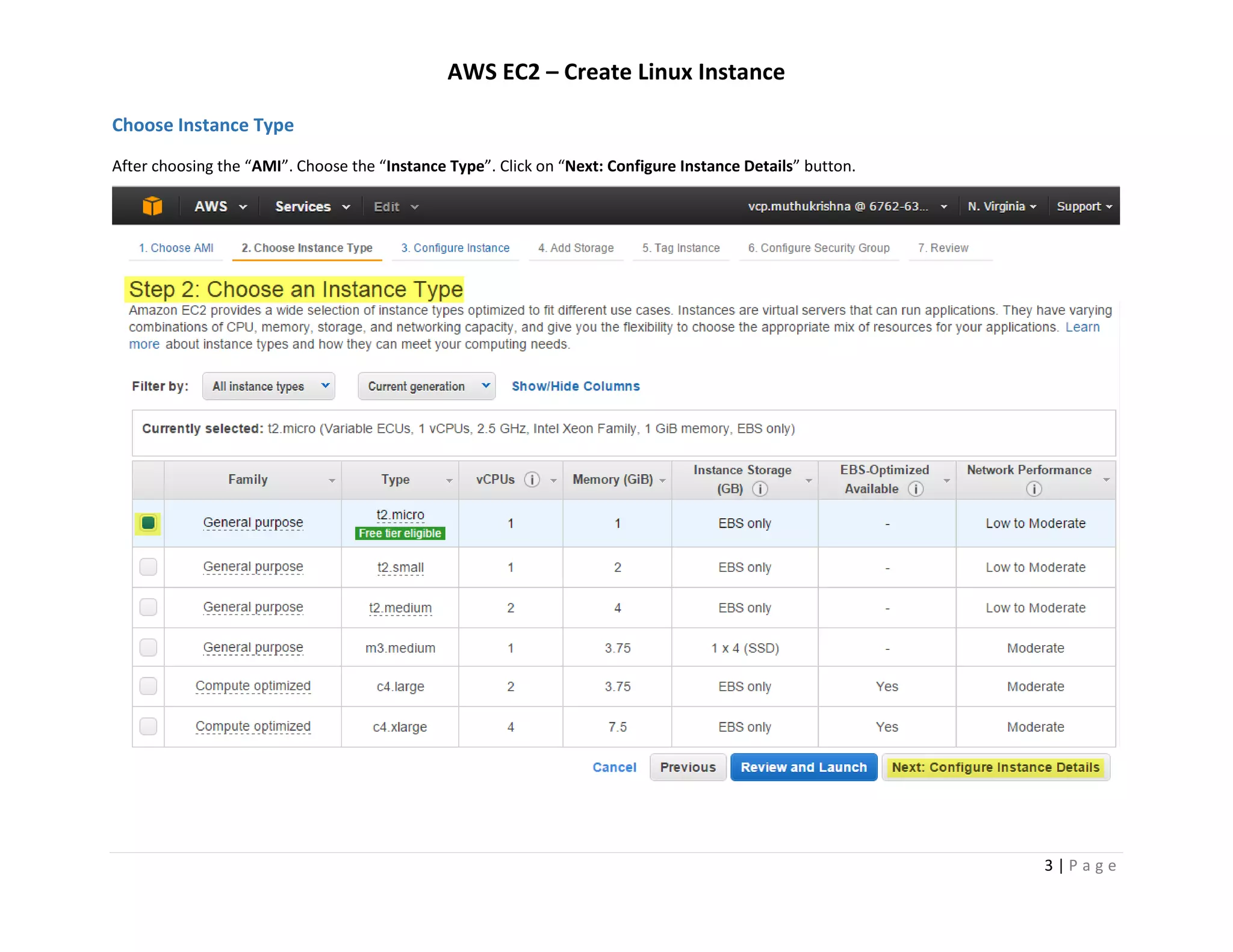
Task: Click the AWS orange cube logo
Action: coord(152,206)
